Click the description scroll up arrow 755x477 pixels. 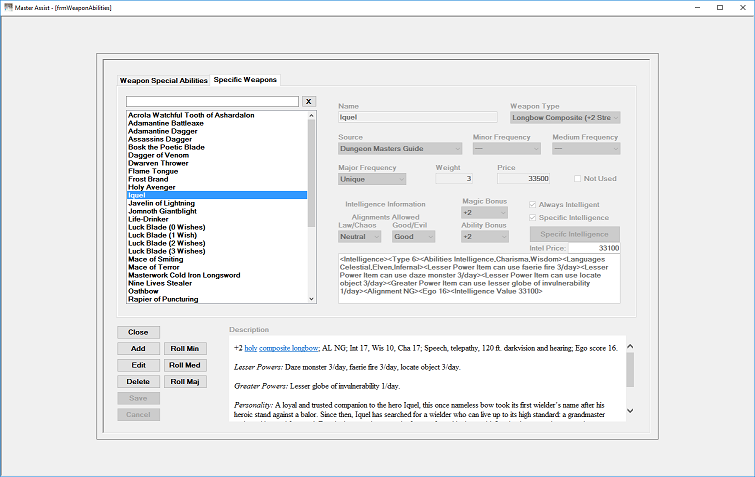(x=630, y=347)
